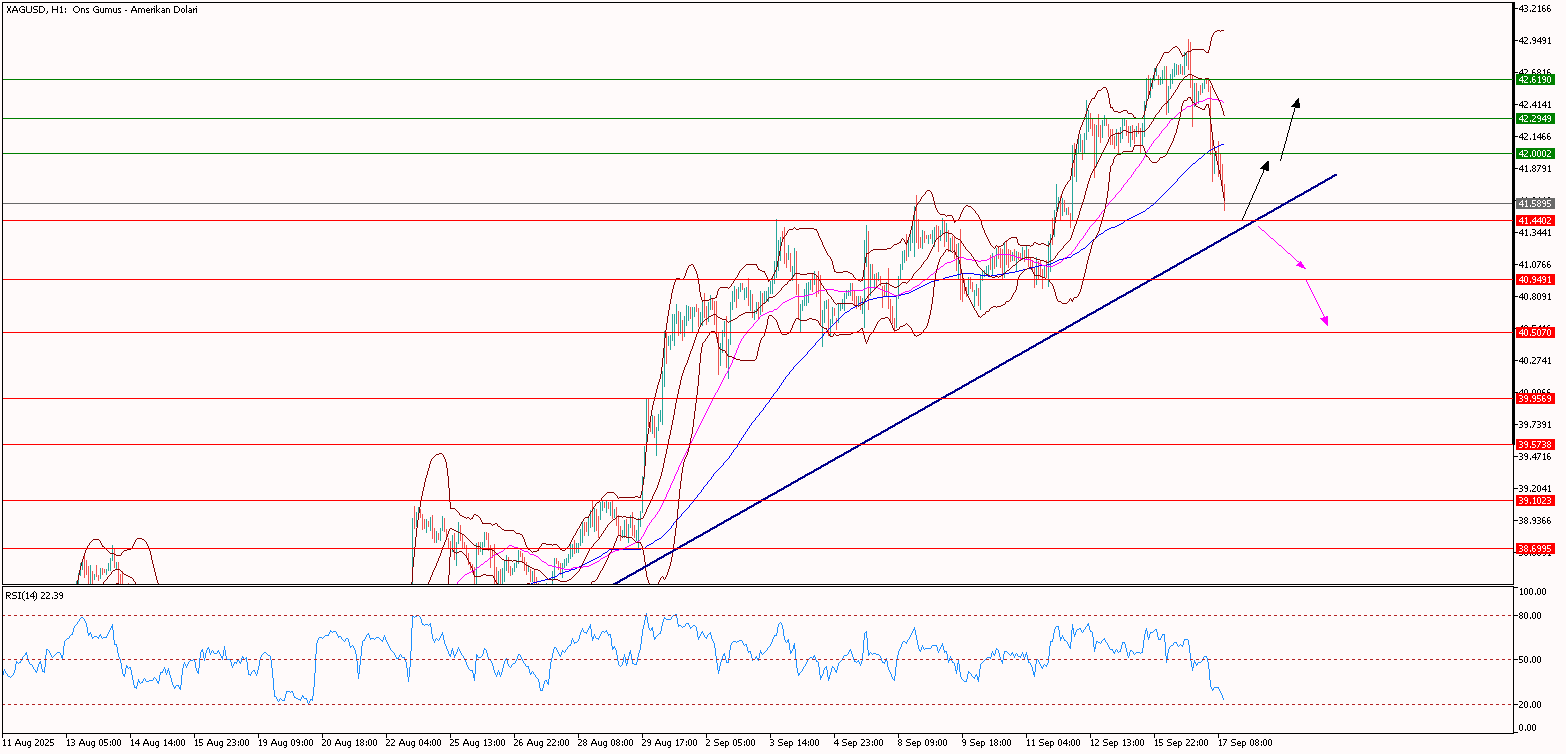The width and height of the screenshot is (1566, 754).
Task: Click the 11 Sep 04:00 time label
Action: 1055,744
